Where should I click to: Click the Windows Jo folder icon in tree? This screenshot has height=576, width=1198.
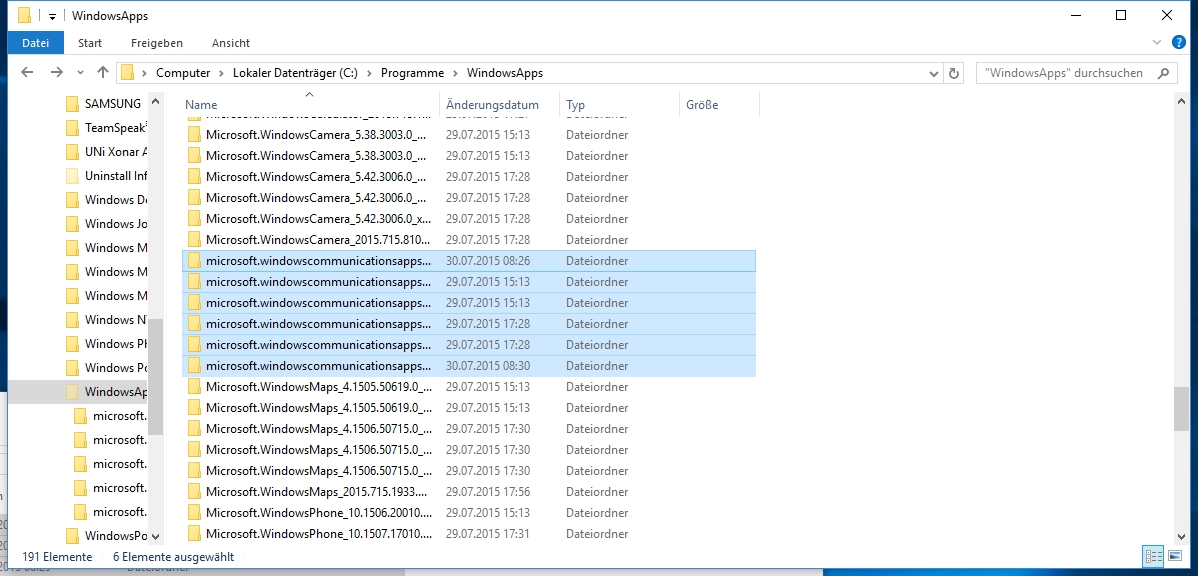pyautogui.click(x=73, y=224)
